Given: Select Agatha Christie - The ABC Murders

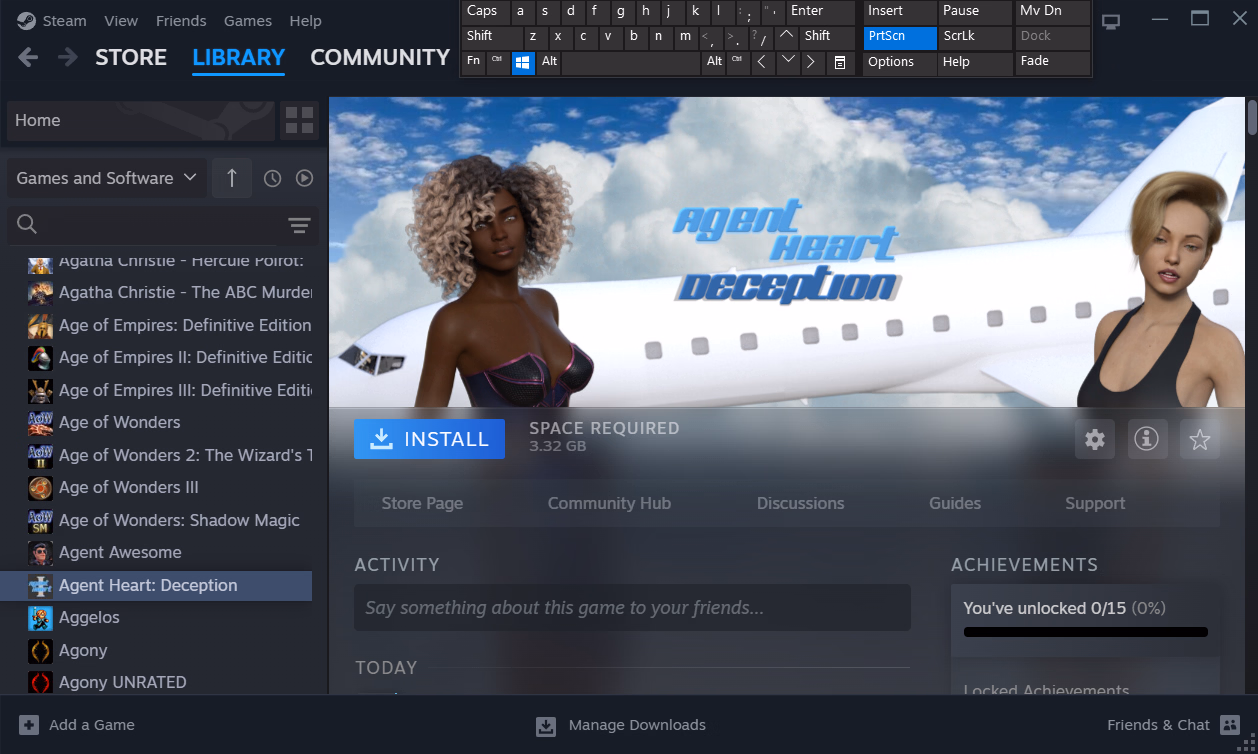Looking at the screenshot, I should [x=156, y=293].
